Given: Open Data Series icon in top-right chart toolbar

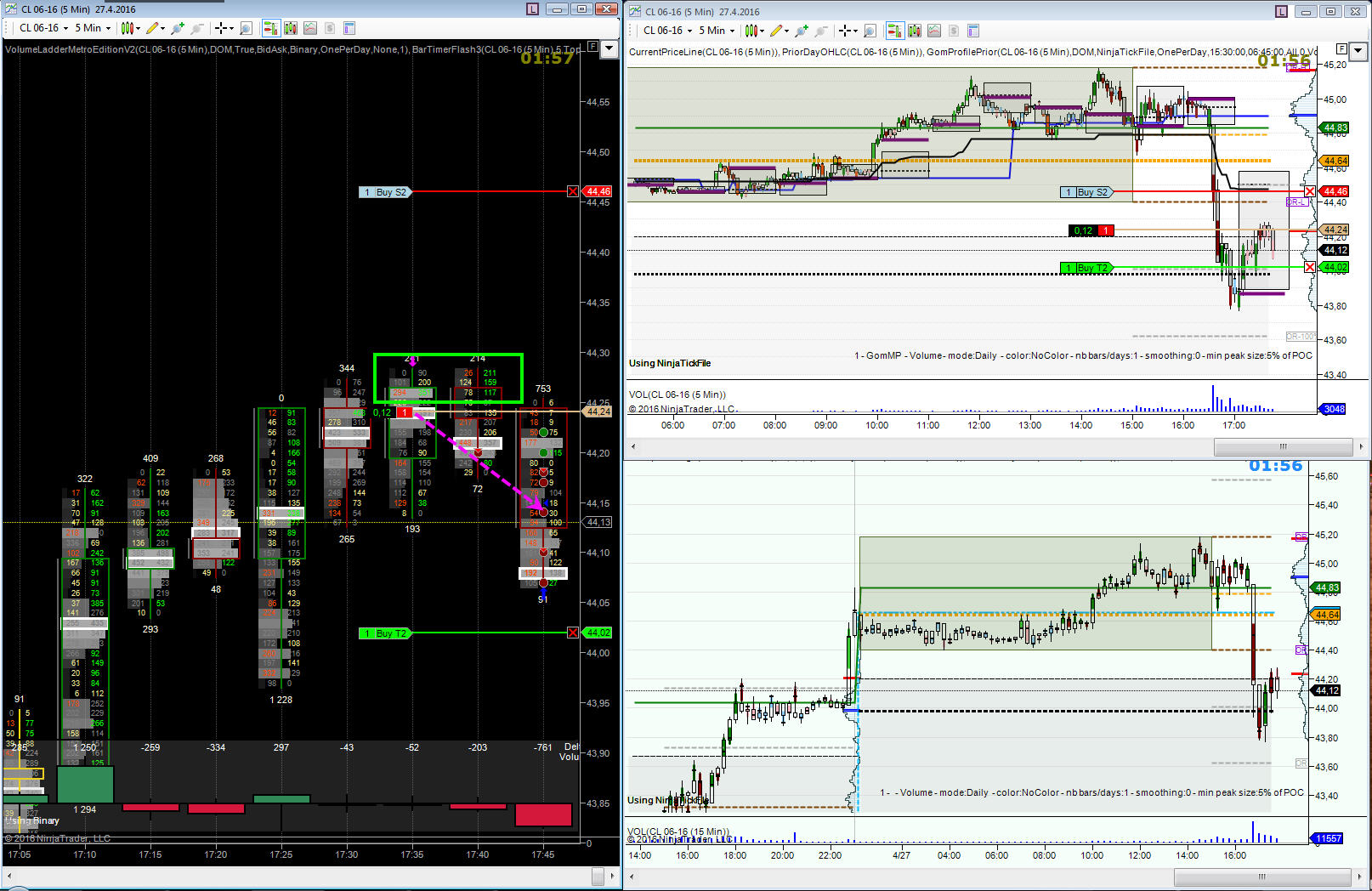Looking at the screenshot, I should [x=915, y=31].
